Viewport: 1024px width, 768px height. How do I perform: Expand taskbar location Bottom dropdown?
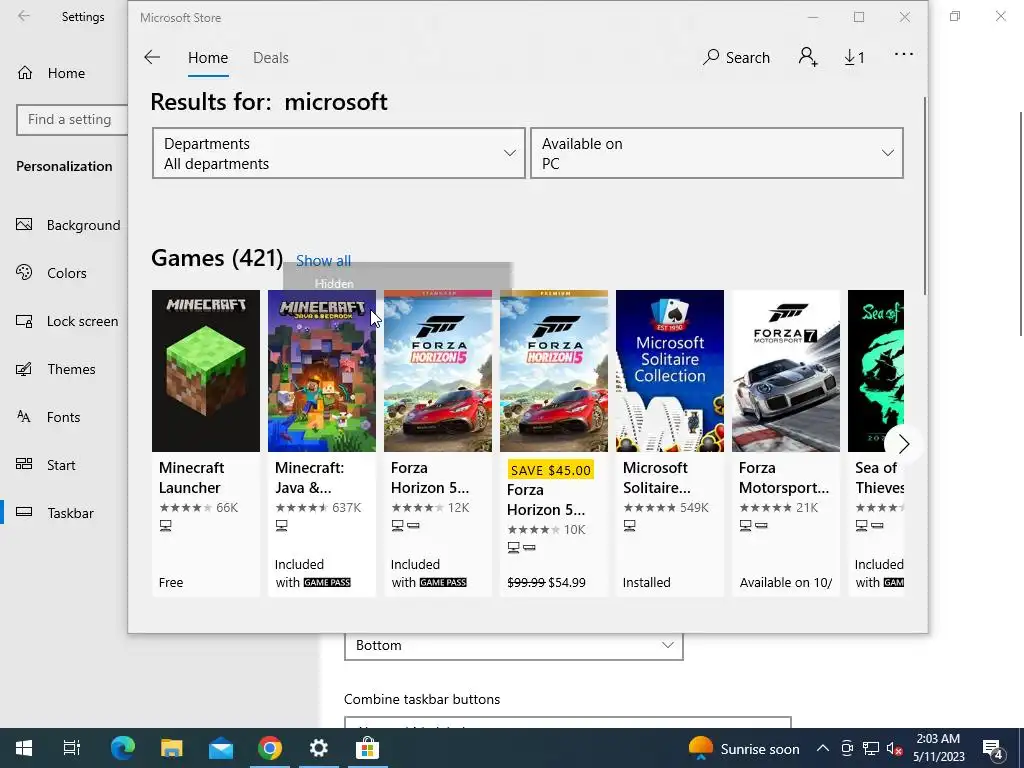[x=513, y=645]
